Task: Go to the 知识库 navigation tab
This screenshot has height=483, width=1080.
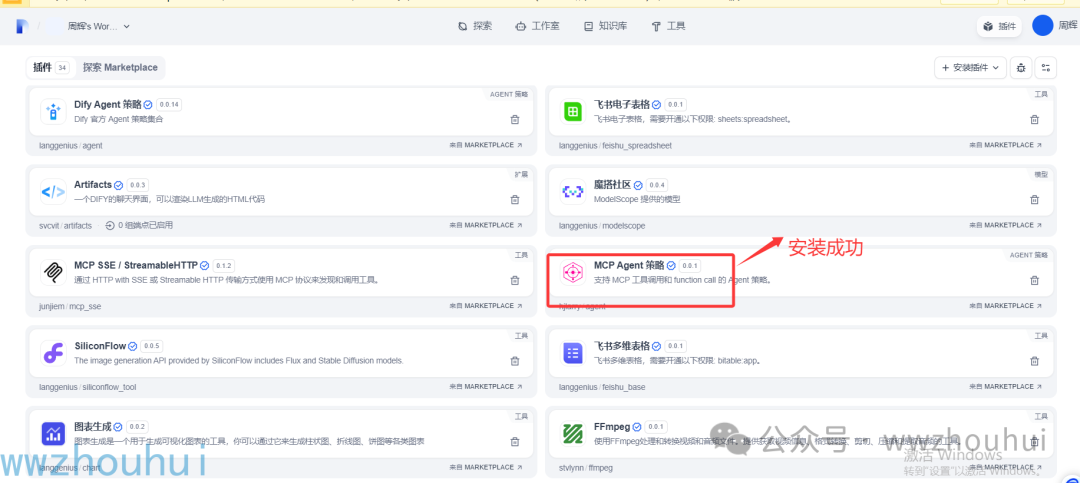Action: pyautogui.click(x=605, y=26)
